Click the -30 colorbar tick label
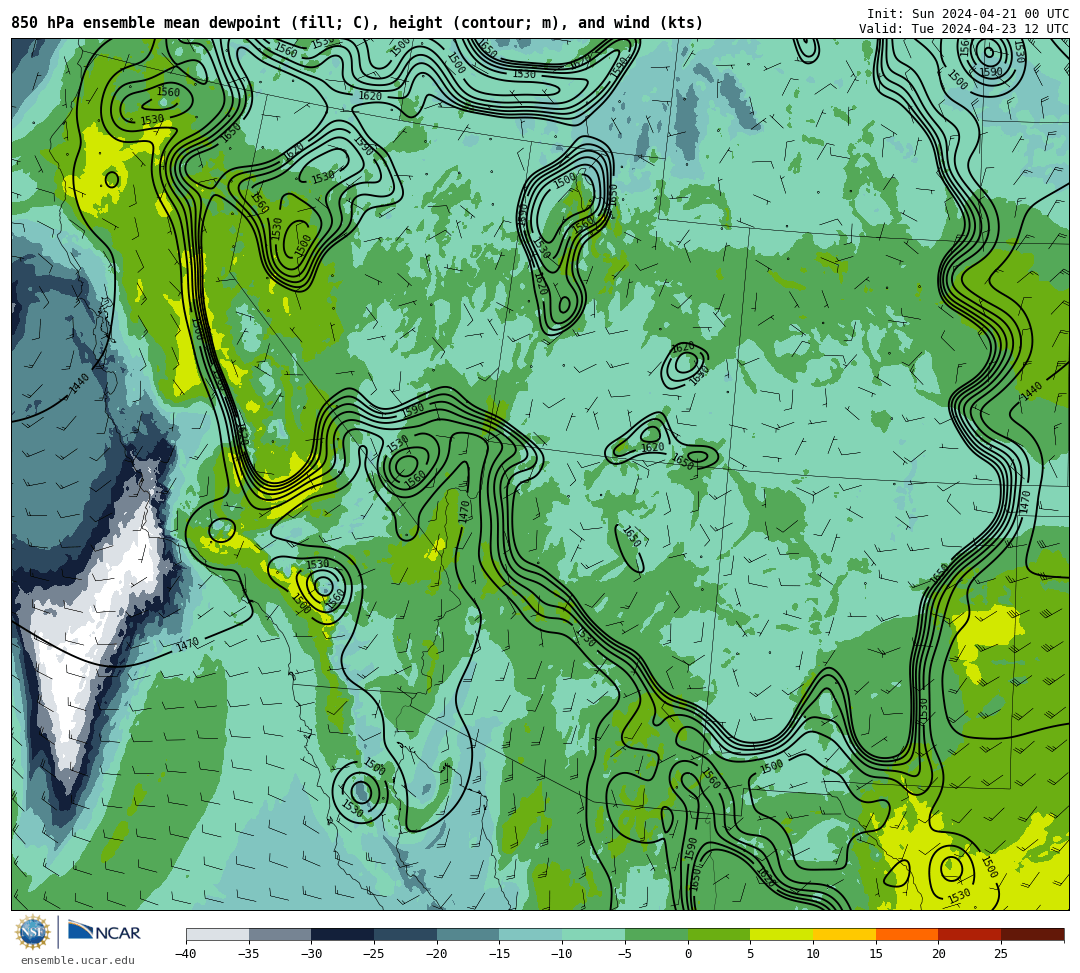 (311, 954)
